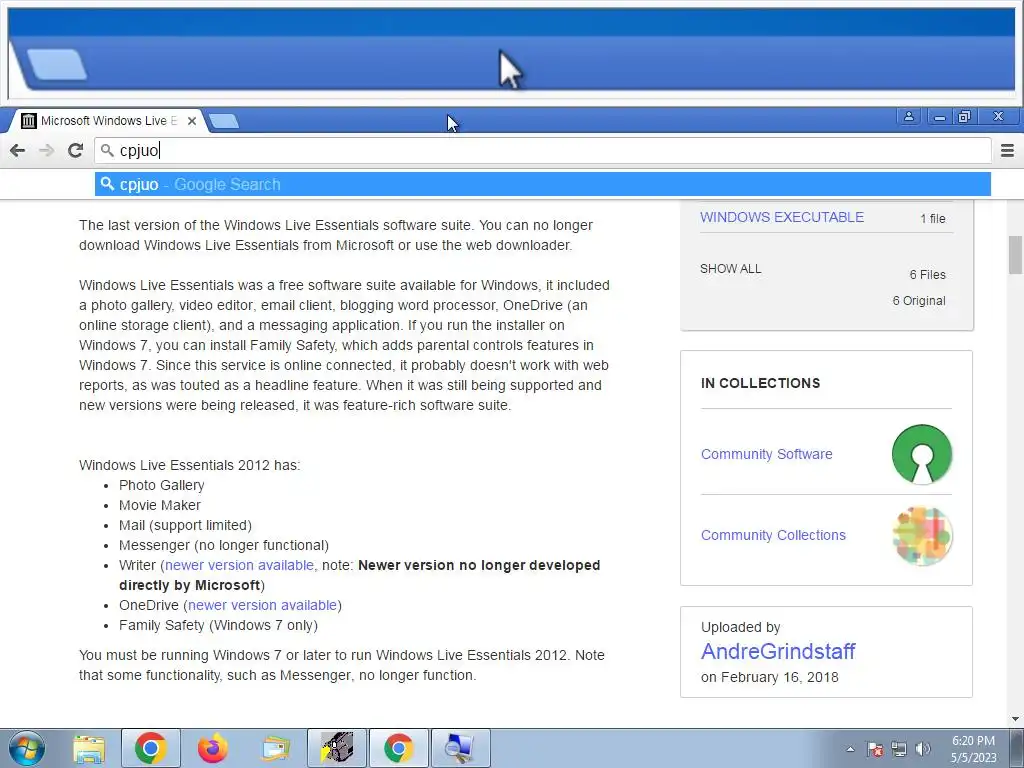Open the network tray icon

coord(899,749)
